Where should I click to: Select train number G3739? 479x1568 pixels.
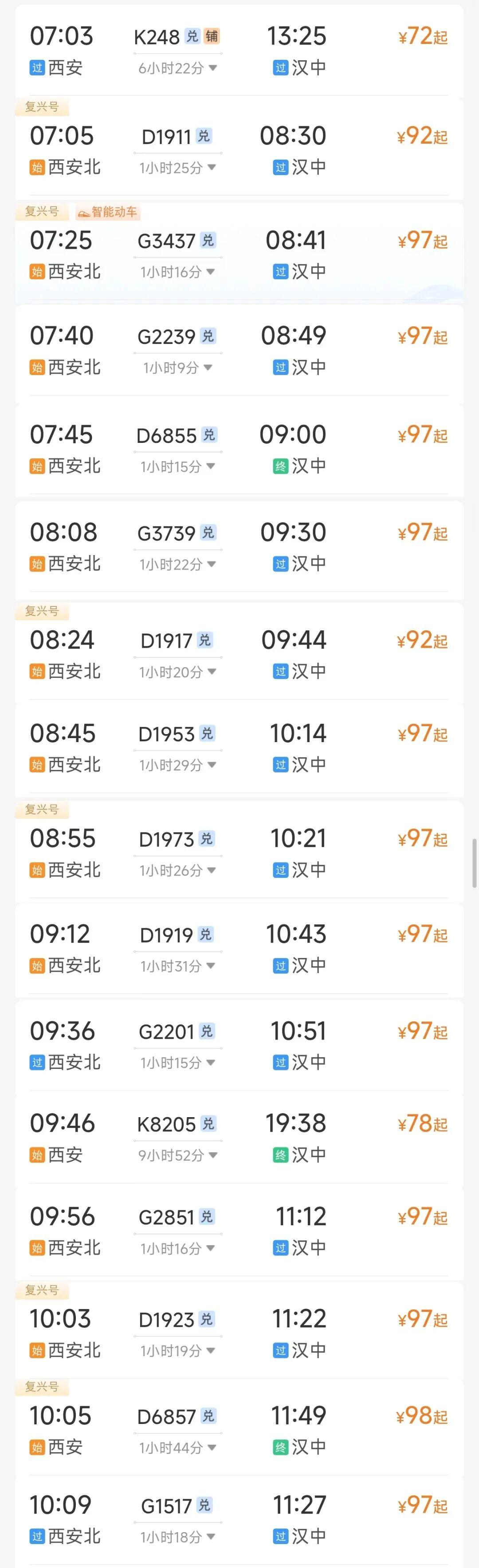click(166, 534)
